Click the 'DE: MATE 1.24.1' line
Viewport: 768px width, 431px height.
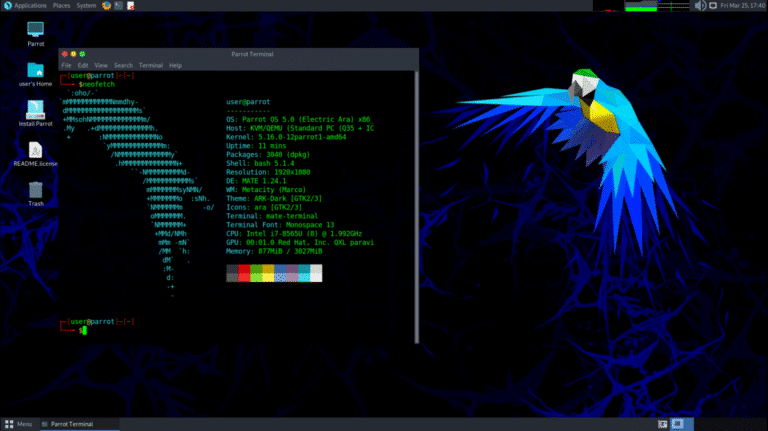click(256, 181)
